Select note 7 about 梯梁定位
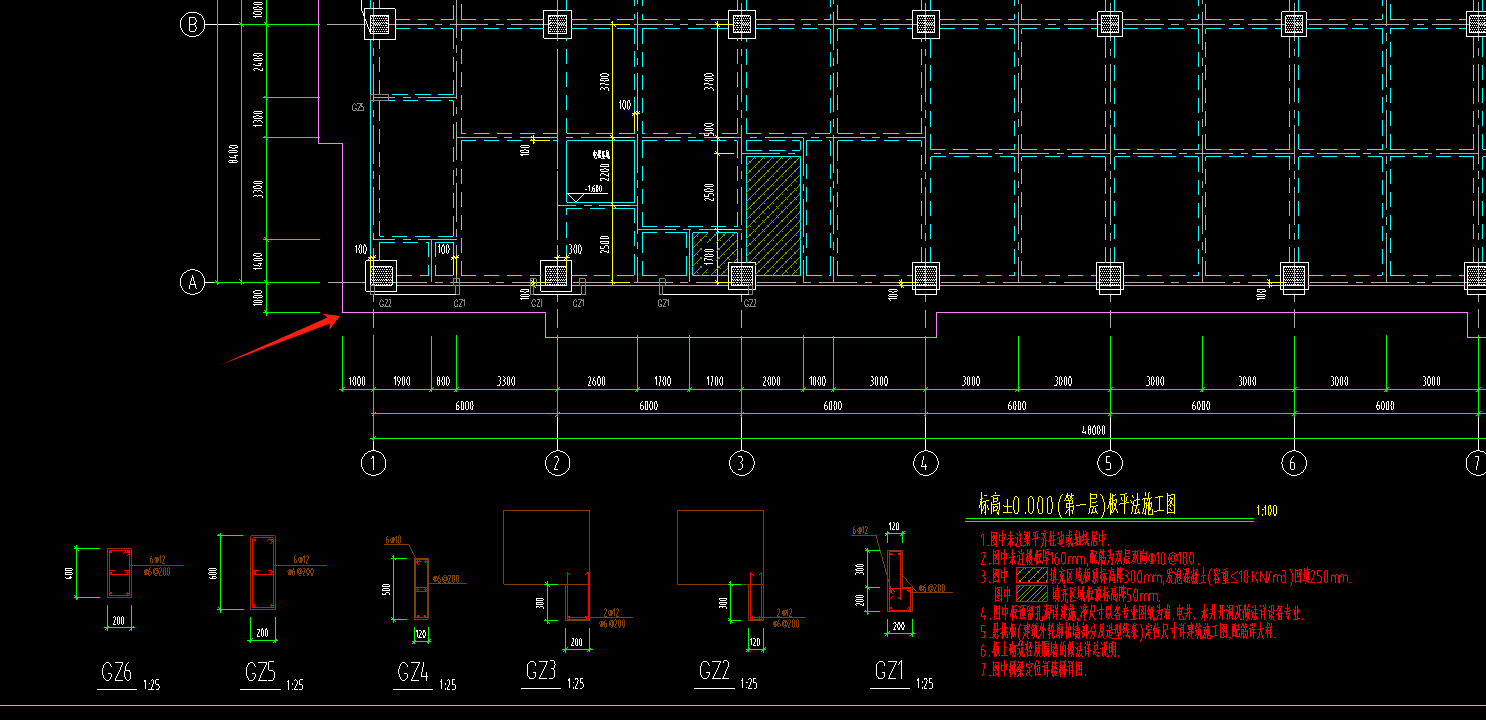The image size is (1486, 720). [x=1034, y=669]
